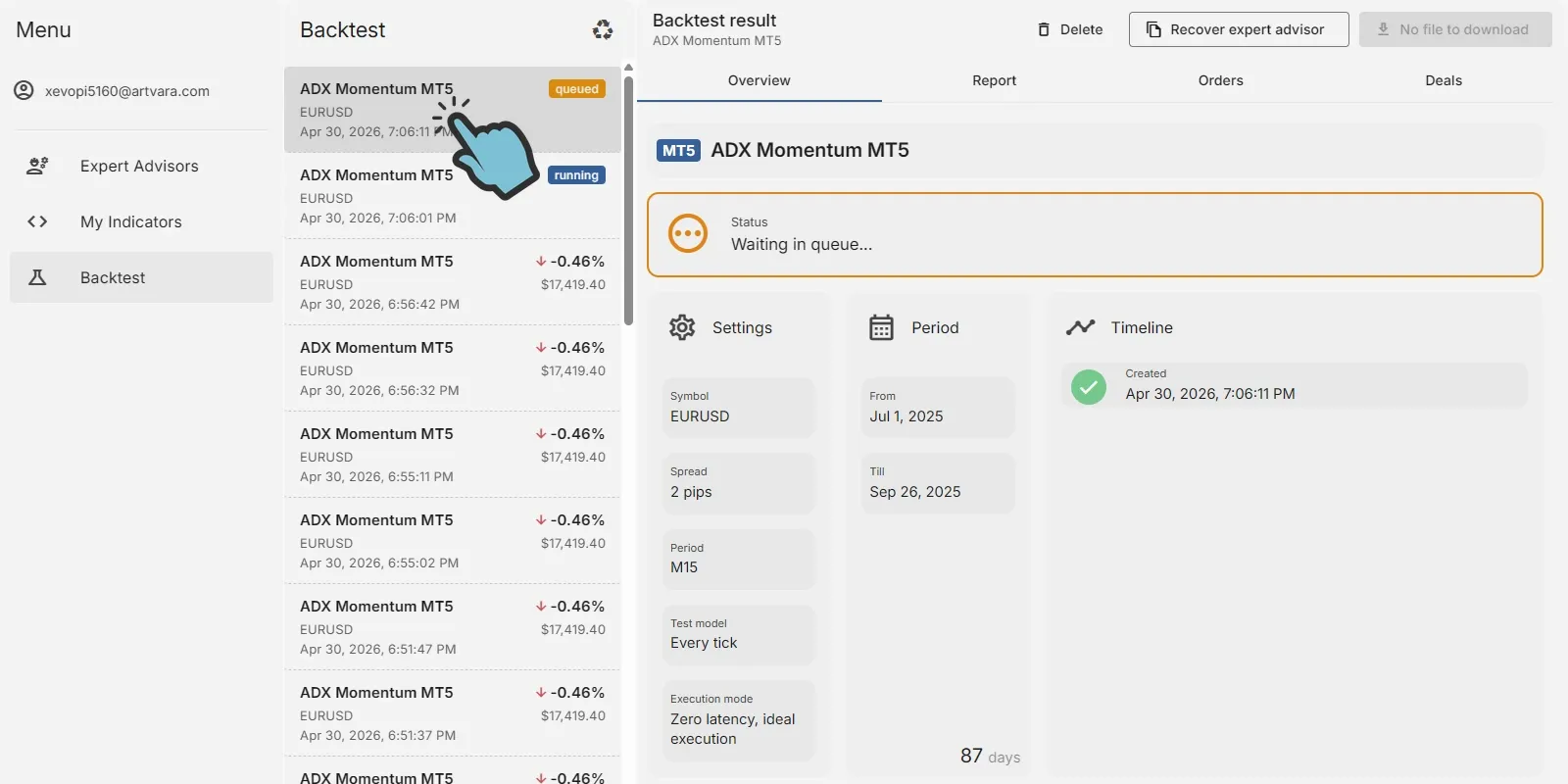The height and width of the screenshot is (784, 1568).
Task: Click the Test model Every tick setting
Action: [739, 634]
